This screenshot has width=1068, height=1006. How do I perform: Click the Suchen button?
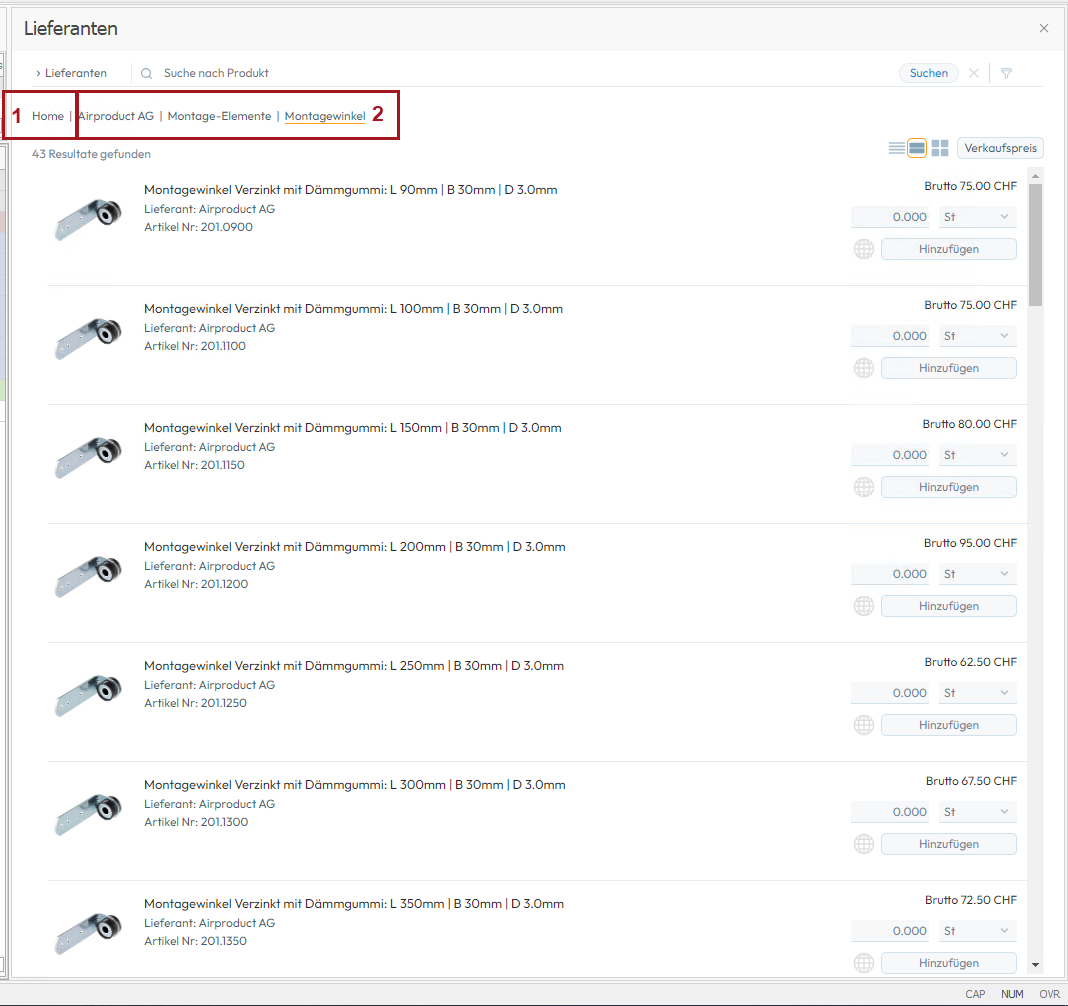click(928, 73)
